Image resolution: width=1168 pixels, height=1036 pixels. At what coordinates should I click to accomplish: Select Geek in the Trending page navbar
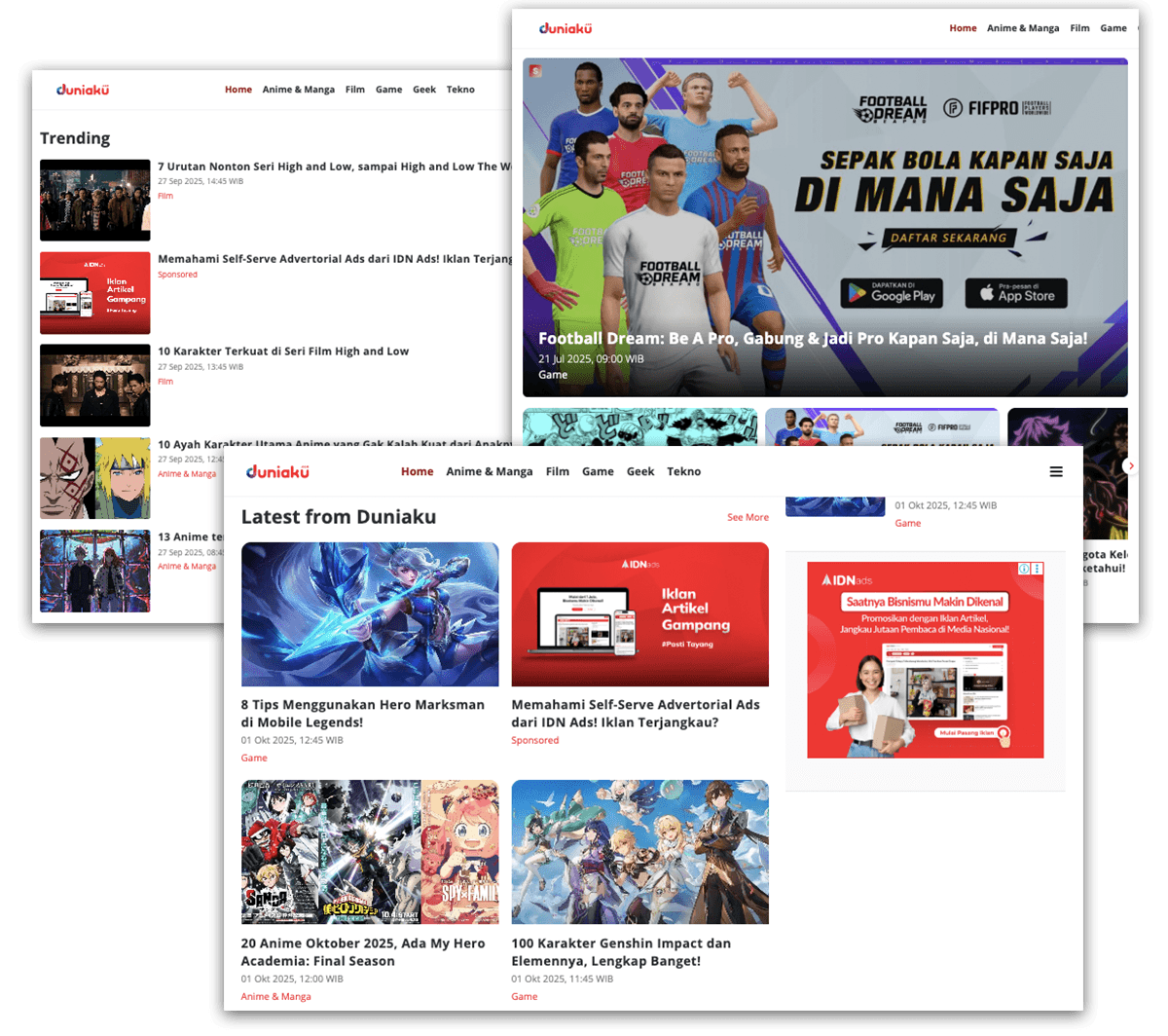424,90
